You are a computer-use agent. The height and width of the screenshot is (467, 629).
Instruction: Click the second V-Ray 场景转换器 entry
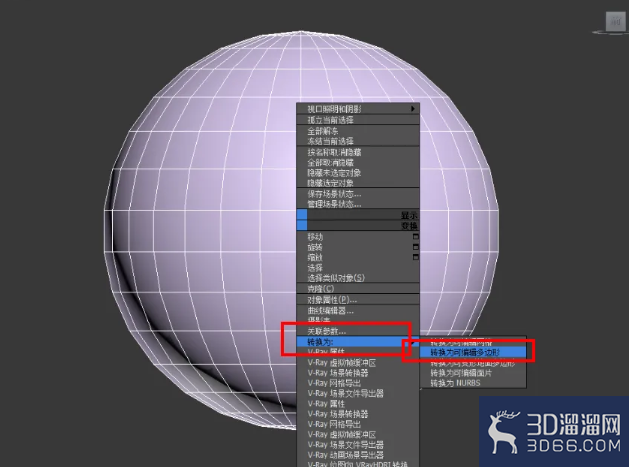tap(358, 414)
